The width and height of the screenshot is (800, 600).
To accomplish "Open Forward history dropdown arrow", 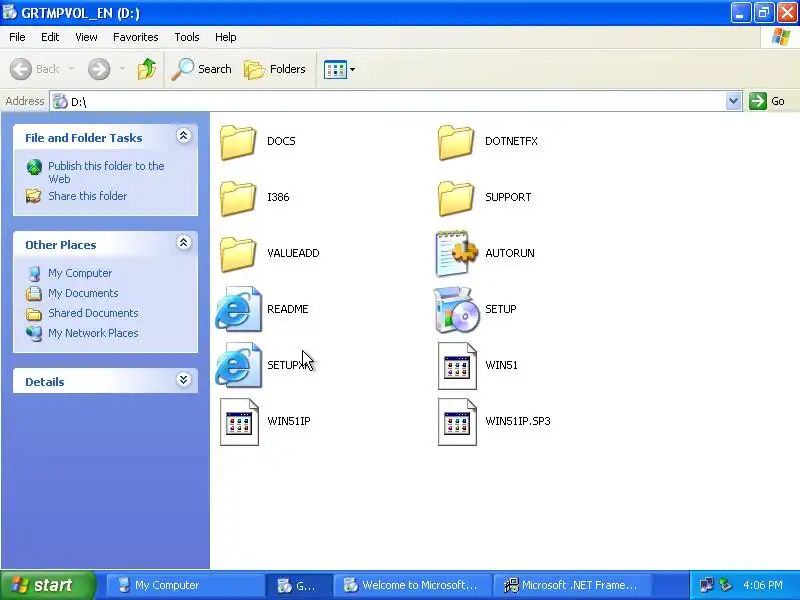I will pos(122,69).
